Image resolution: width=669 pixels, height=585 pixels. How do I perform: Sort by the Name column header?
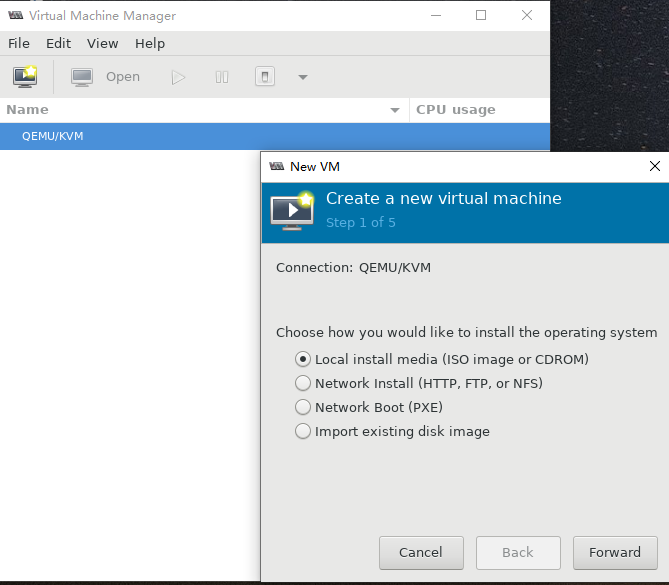click(x=204, y=110)
